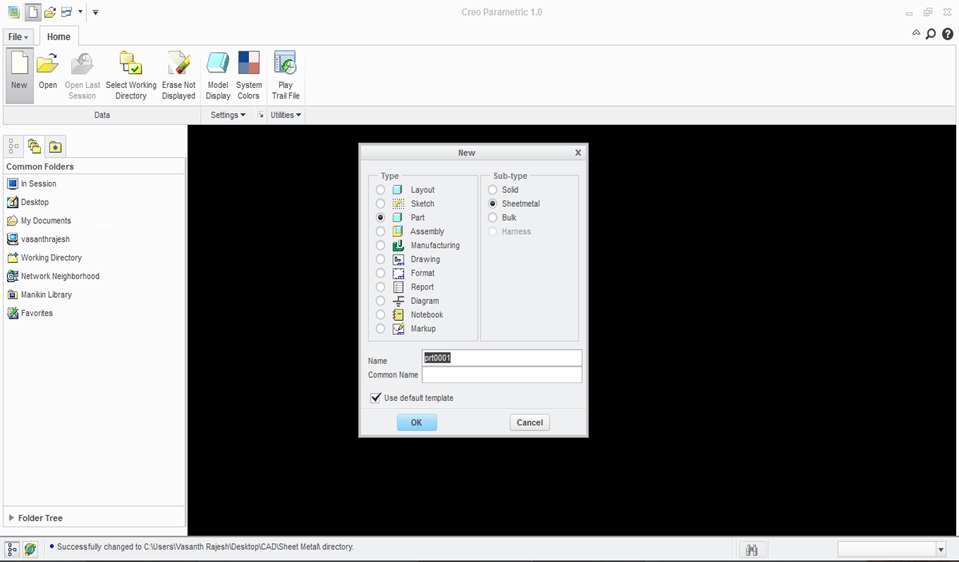Select Sketch type radio button
The image size is (959, 562).
coord(380,204)
